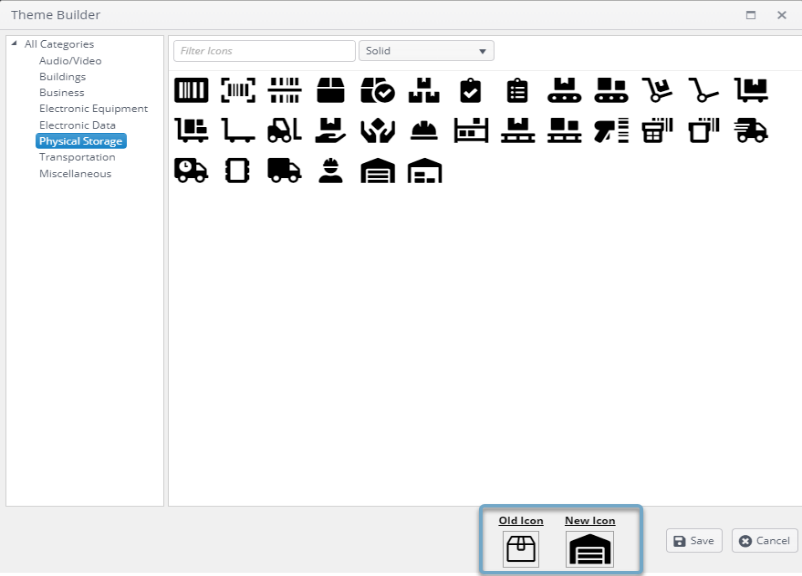Image resolution: width=802 pixels, height=576 pixels.
Task: Select the clipboard list icon
Action: click(x=517, y=91)
